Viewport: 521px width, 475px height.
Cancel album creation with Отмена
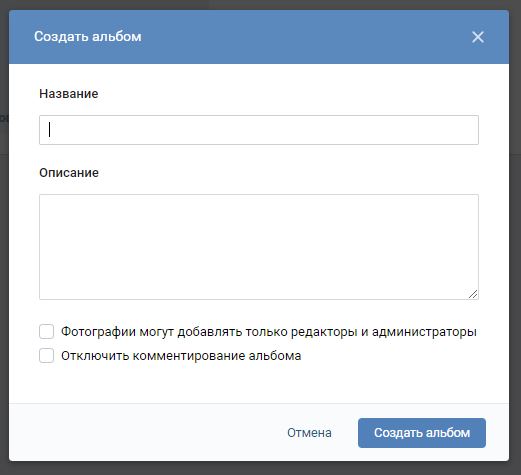click(x=309, y=433)
